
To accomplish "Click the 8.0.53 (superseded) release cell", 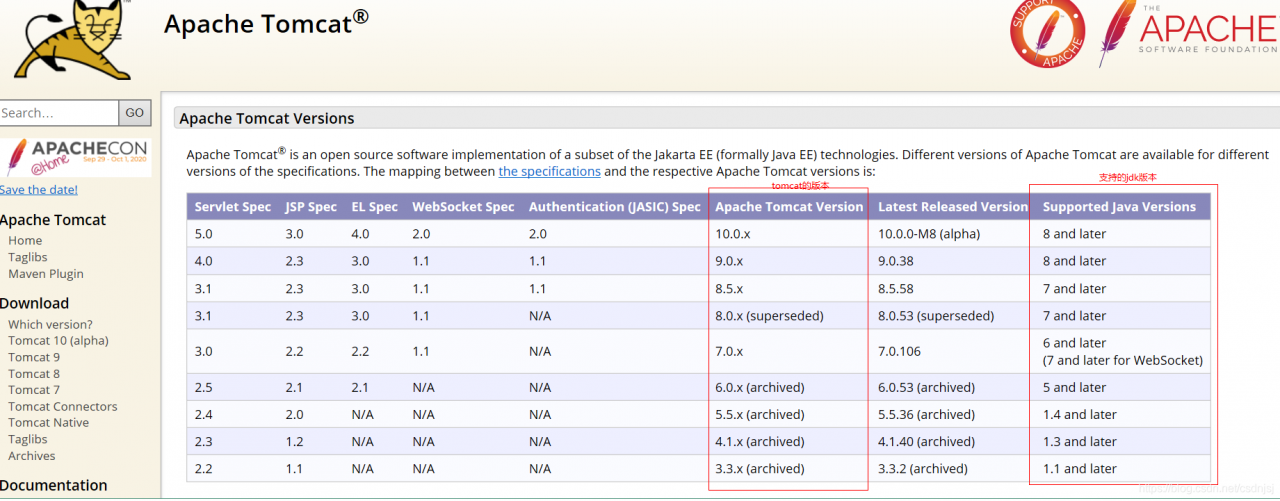I will point(953,316).
